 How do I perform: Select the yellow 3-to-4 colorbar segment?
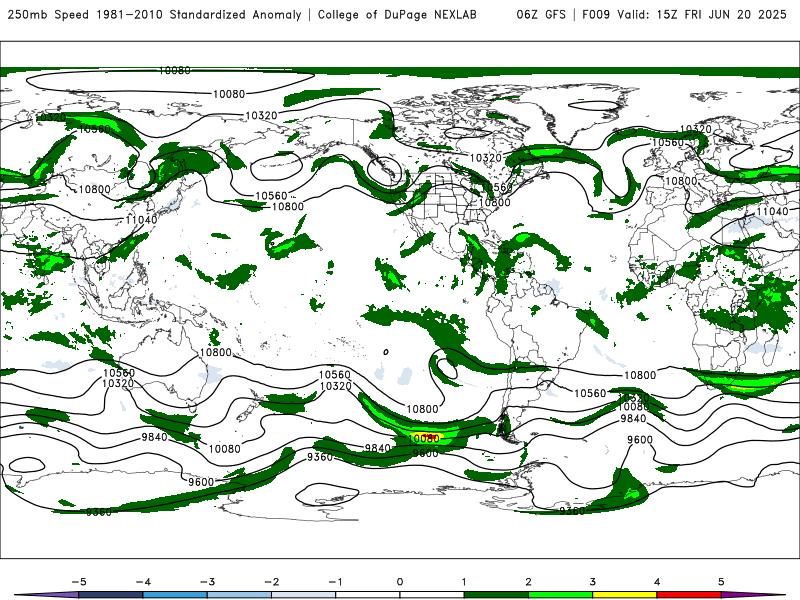pyautogui.click(x=624, y=595)
